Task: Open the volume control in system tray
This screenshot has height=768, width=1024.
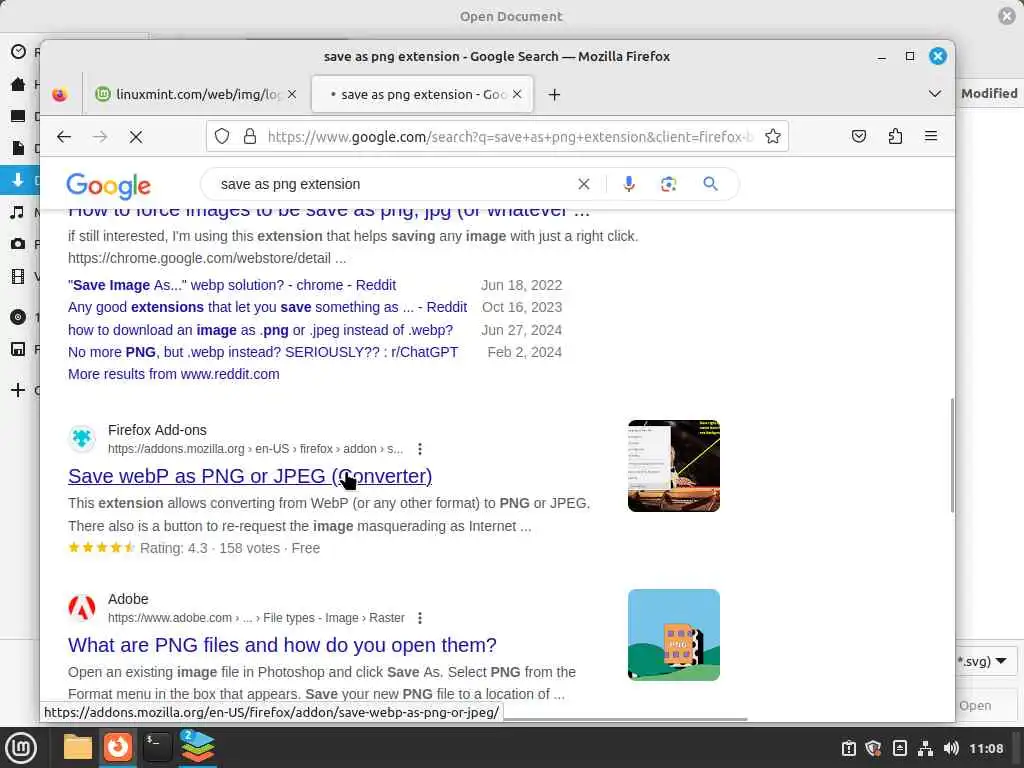Action: pos(952,748)
